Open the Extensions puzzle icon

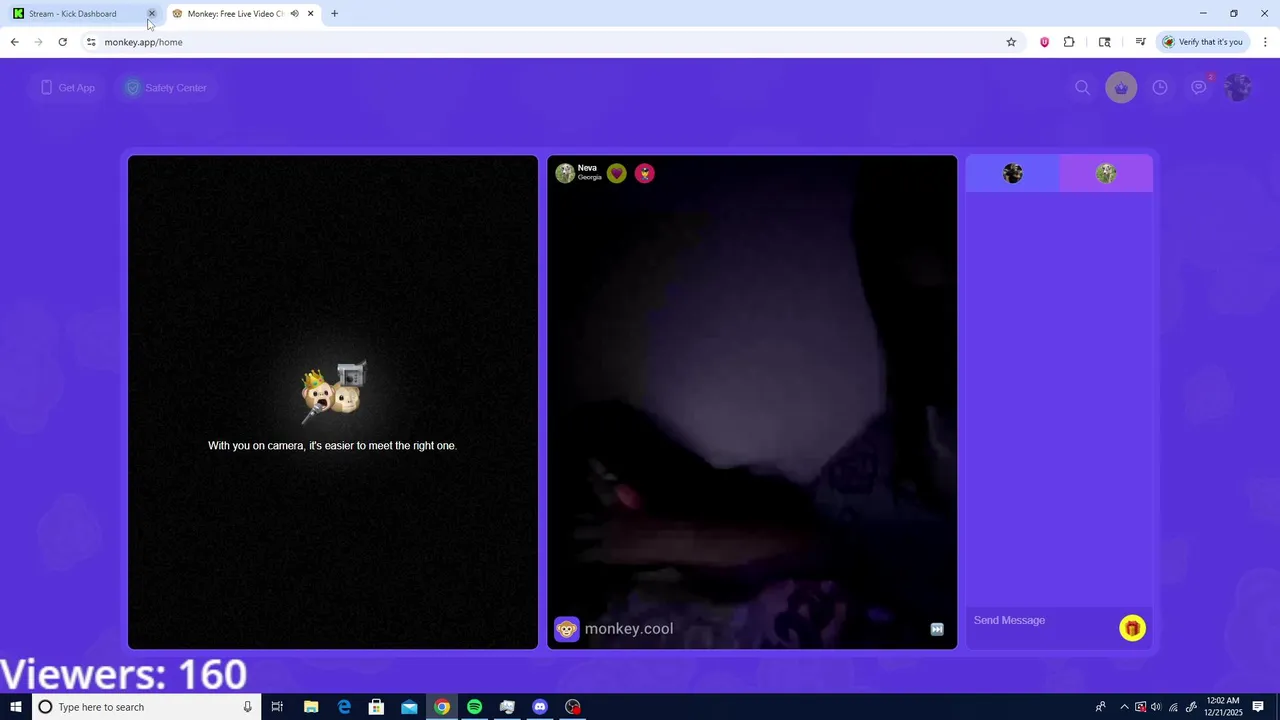[x=1069, y=42]
